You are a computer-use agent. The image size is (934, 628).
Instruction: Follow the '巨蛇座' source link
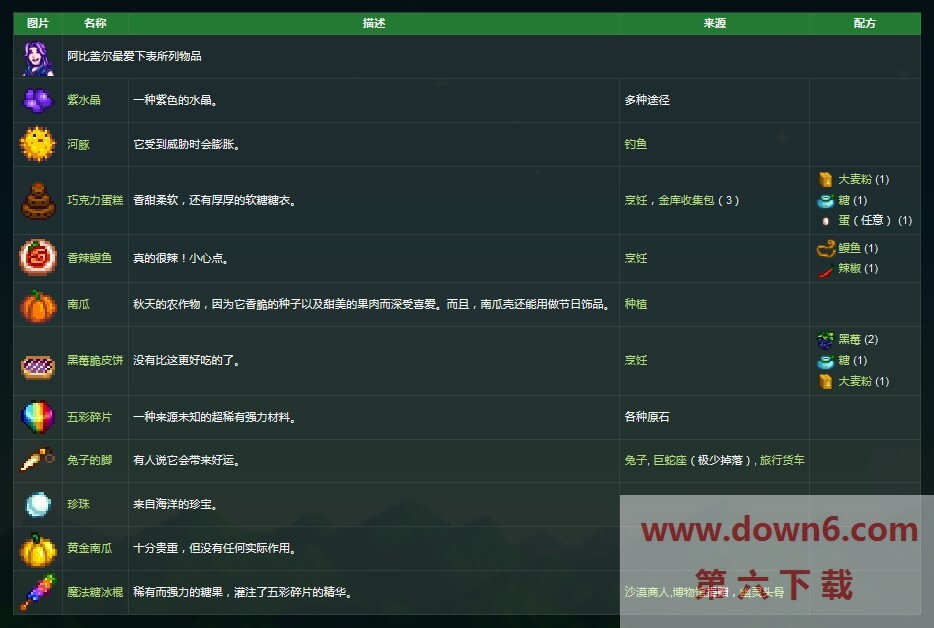tap(670, 461)
